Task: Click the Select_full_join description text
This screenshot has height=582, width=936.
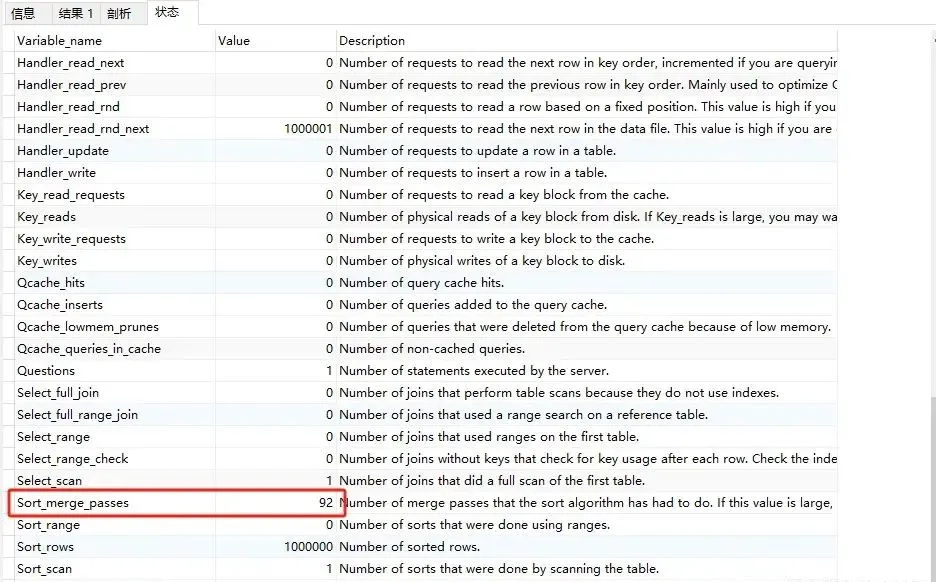Action: (558, 393)
